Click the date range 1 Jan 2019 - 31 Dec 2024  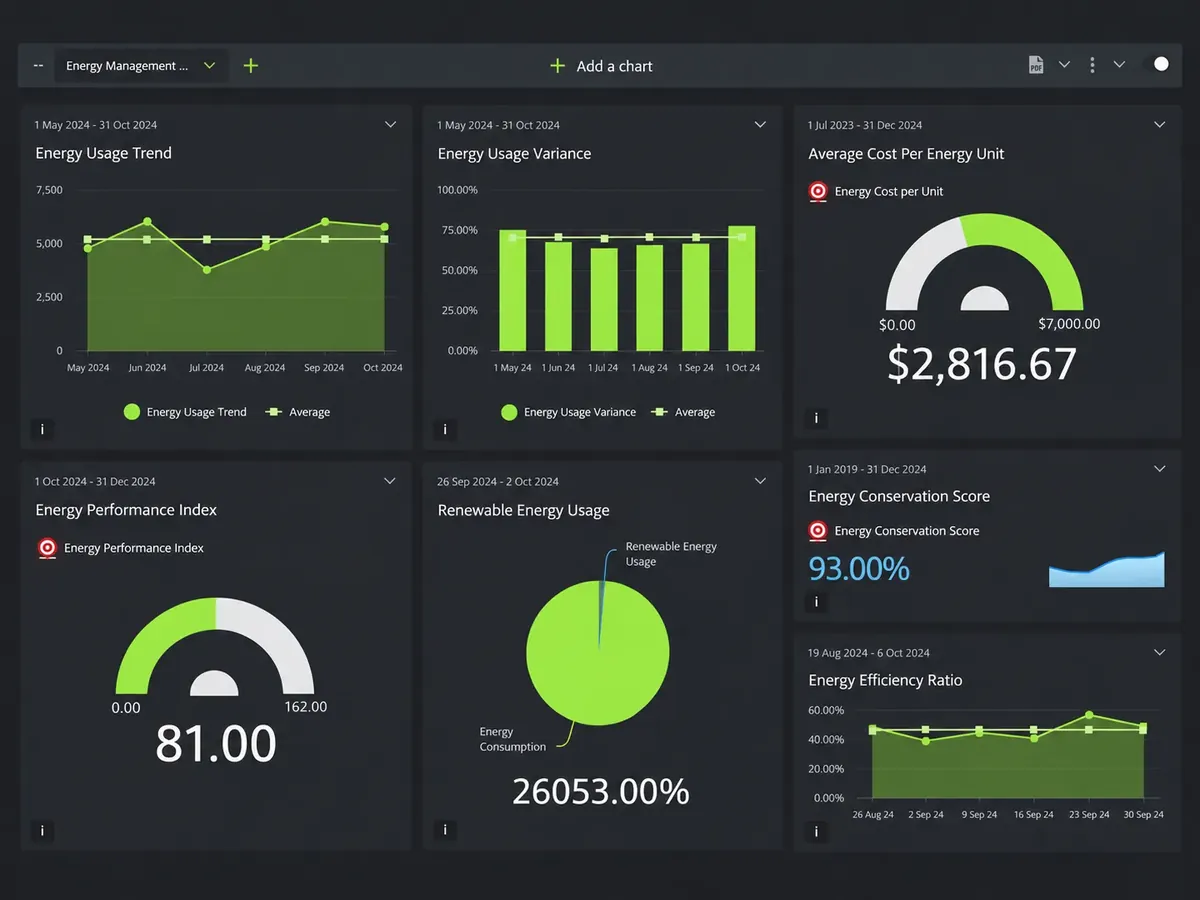pos(867,469)
